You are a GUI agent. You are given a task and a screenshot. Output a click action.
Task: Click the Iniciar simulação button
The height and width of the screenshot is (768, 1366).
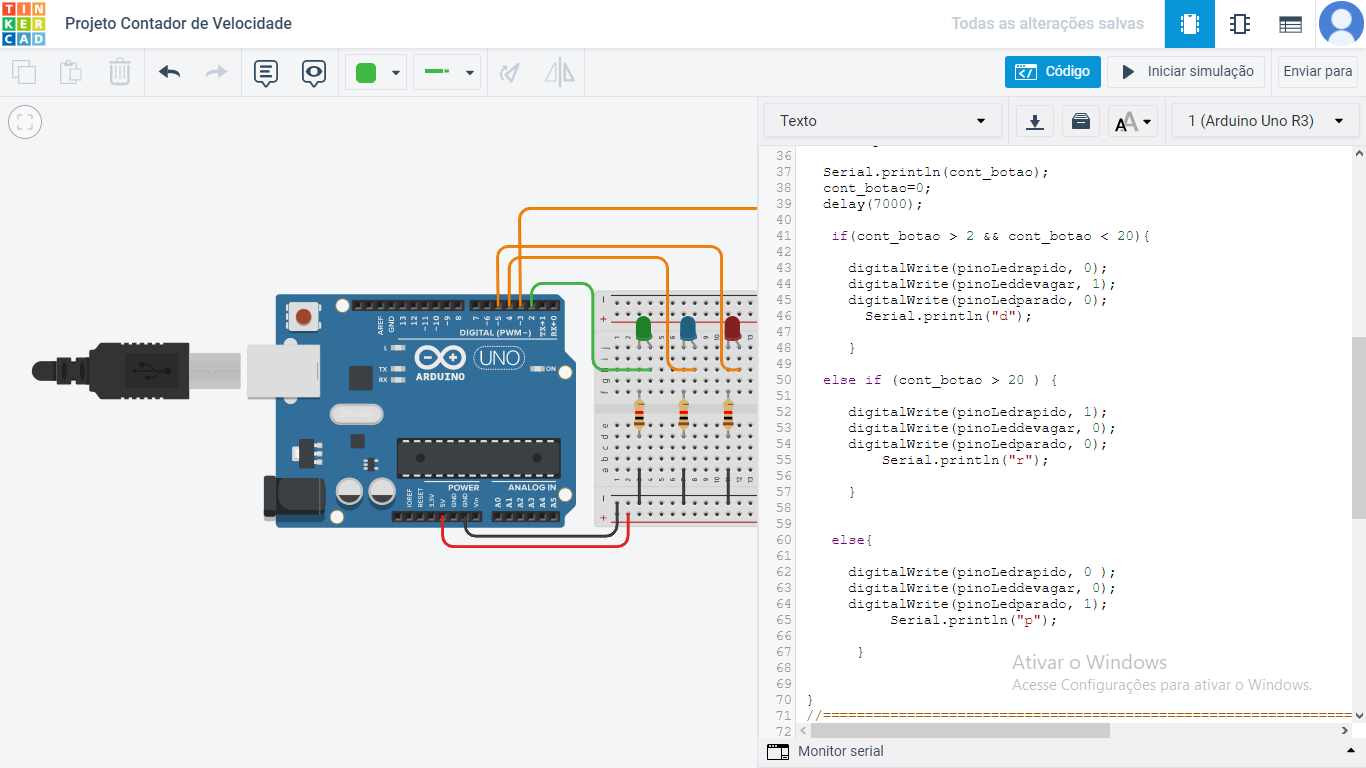[1186, 72]
